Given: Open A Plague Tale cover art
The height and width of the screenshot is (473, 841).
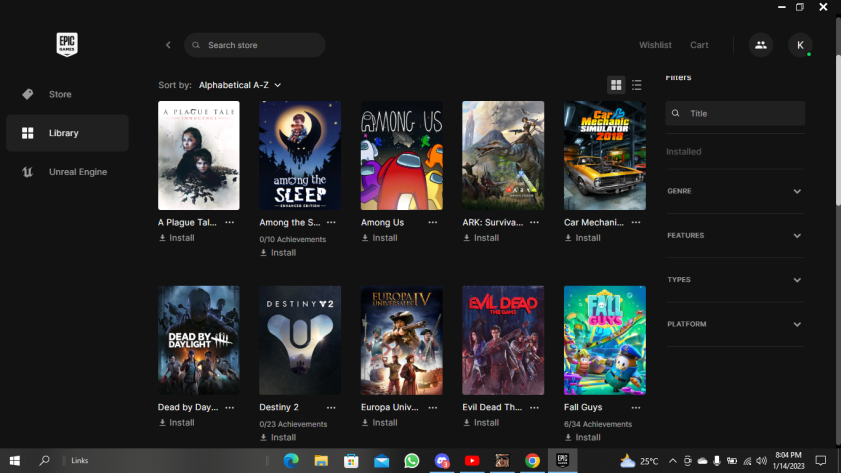Looking at the screenshot, I should tap(198, 156).
